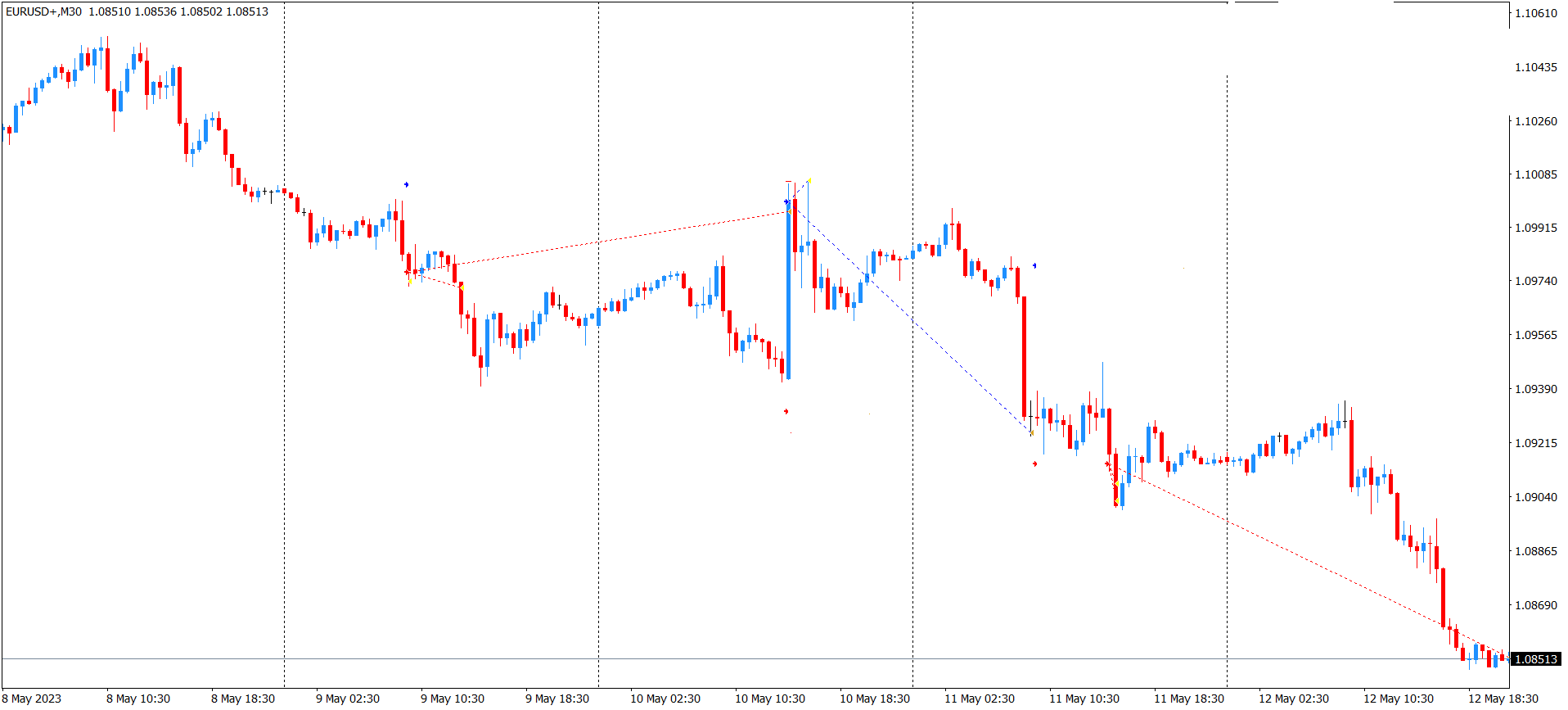Screen dimensions: 1568x710
Task: Pick the 11 May 02:30 time label
Action: (x=980, y=699)
